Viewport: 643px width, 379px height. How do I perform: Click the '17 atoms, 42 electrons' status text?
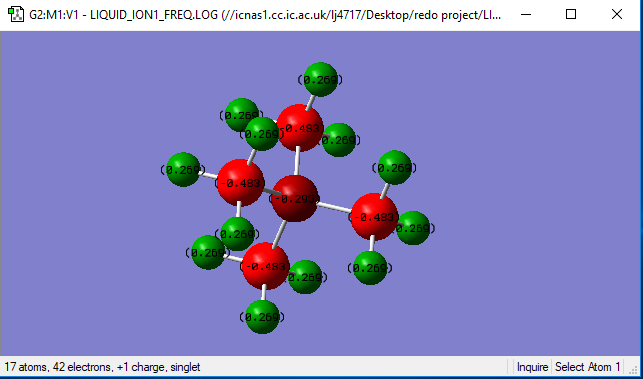click(58, 367)
